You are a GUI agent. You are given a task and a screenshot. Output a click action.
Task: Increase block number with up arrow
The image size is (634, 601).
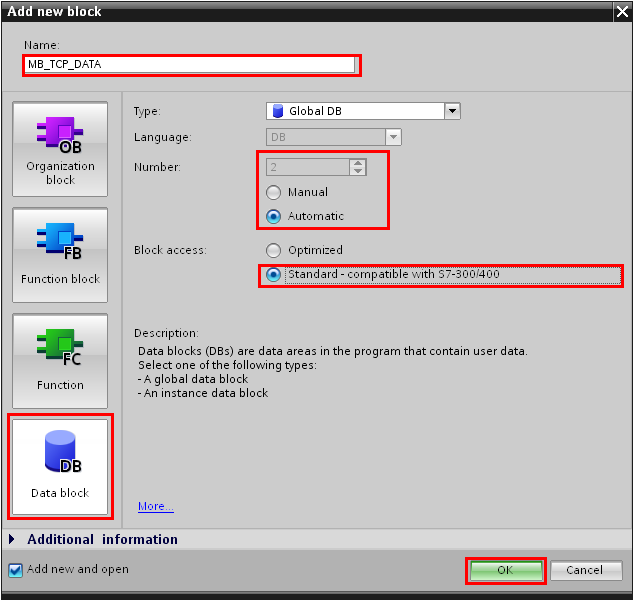[358, 163]
